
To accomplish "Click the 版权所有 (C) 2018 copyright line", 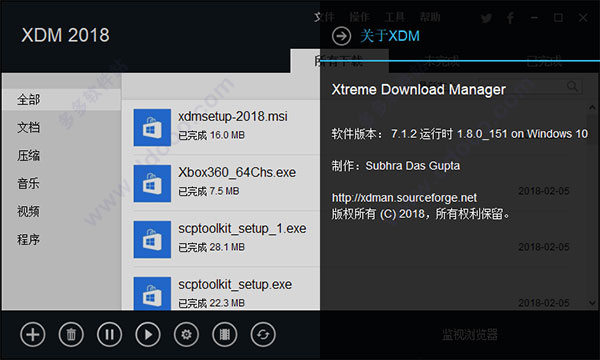I will 421,214.
